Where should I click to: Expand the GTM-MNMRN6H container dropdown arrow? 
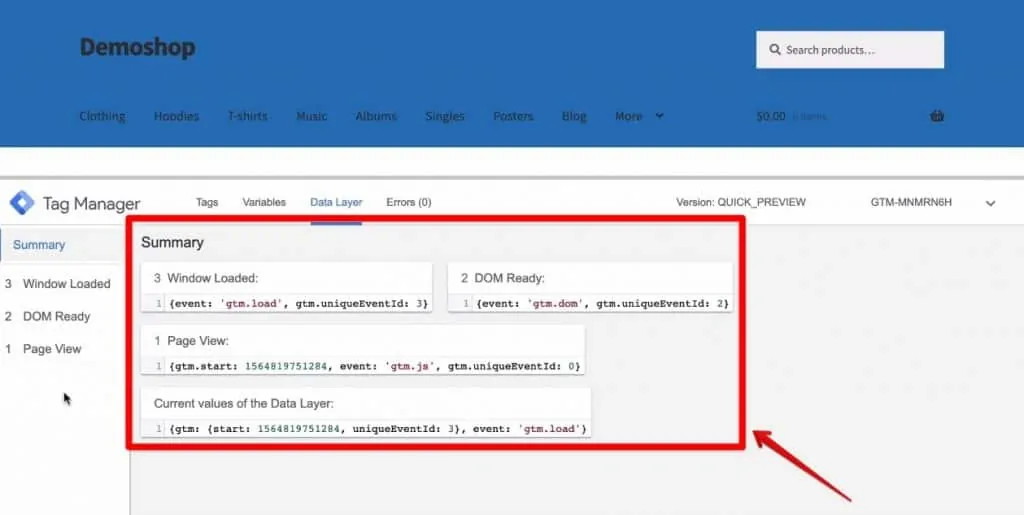click(990, 203)
